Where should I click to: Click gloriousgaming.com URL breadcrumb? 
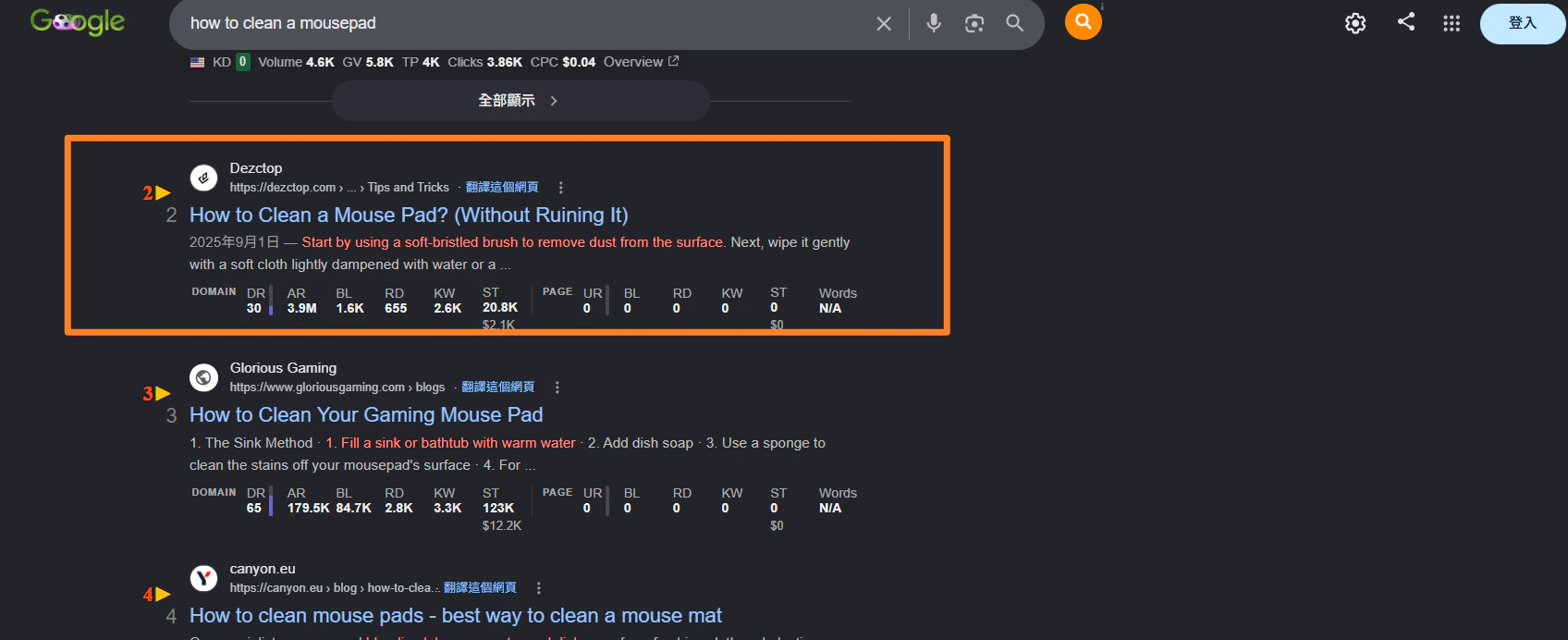click(337, 388)
